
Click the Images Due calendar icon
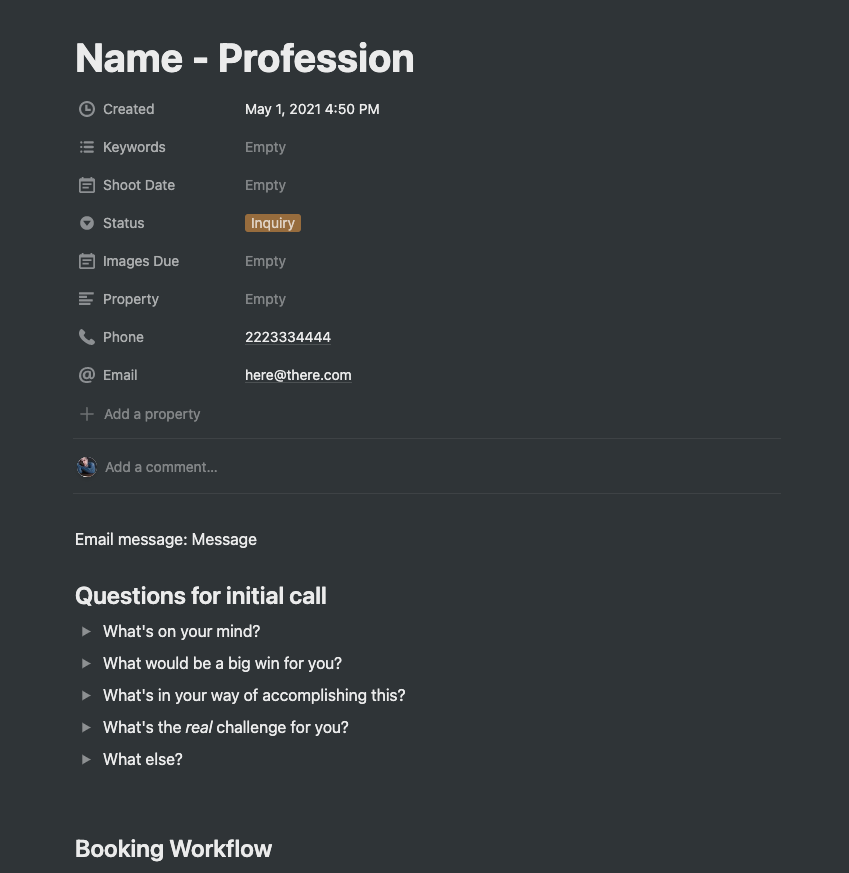pos(87,261)
